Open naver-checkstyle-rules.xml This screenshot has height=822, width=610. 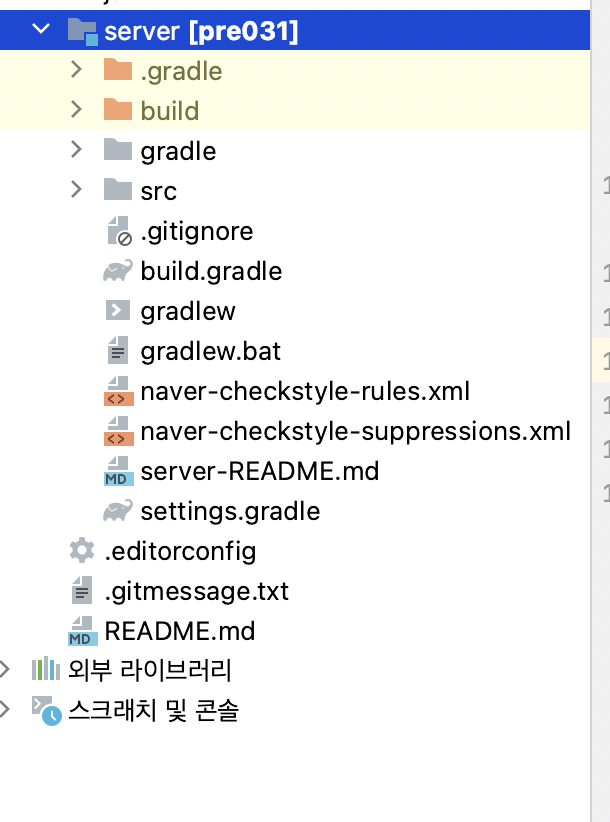pyautogui.click(x=305, y=391)
